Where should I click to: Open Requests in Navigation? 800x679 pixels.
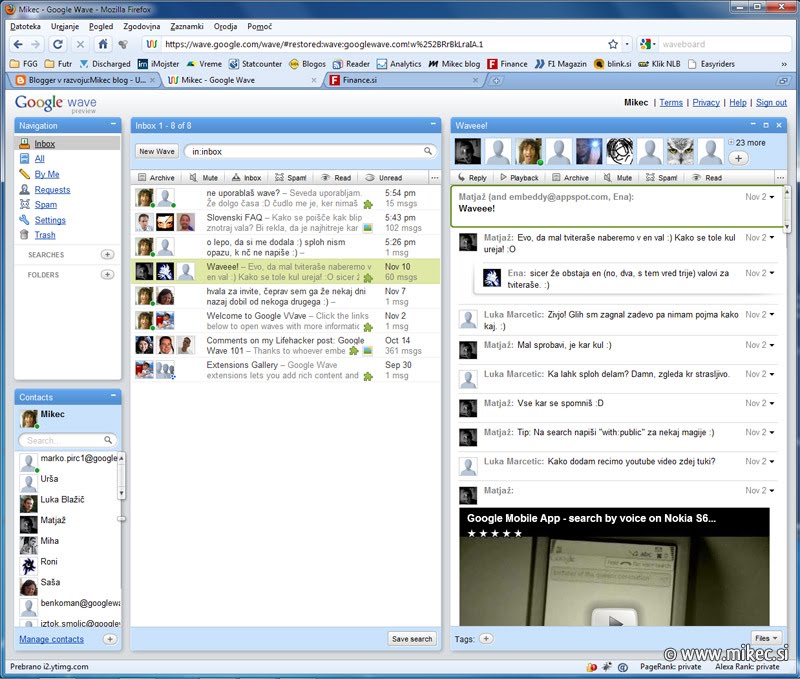coord(53,189)
